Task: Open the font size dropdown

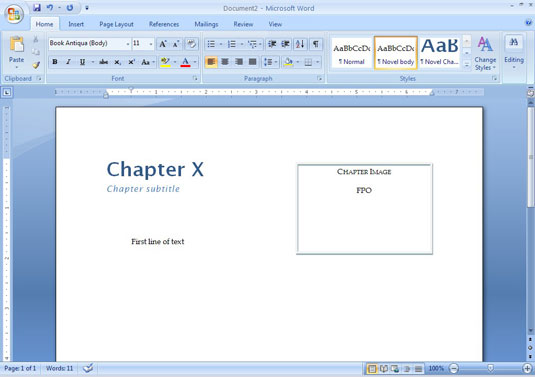Action: (151, 44)
